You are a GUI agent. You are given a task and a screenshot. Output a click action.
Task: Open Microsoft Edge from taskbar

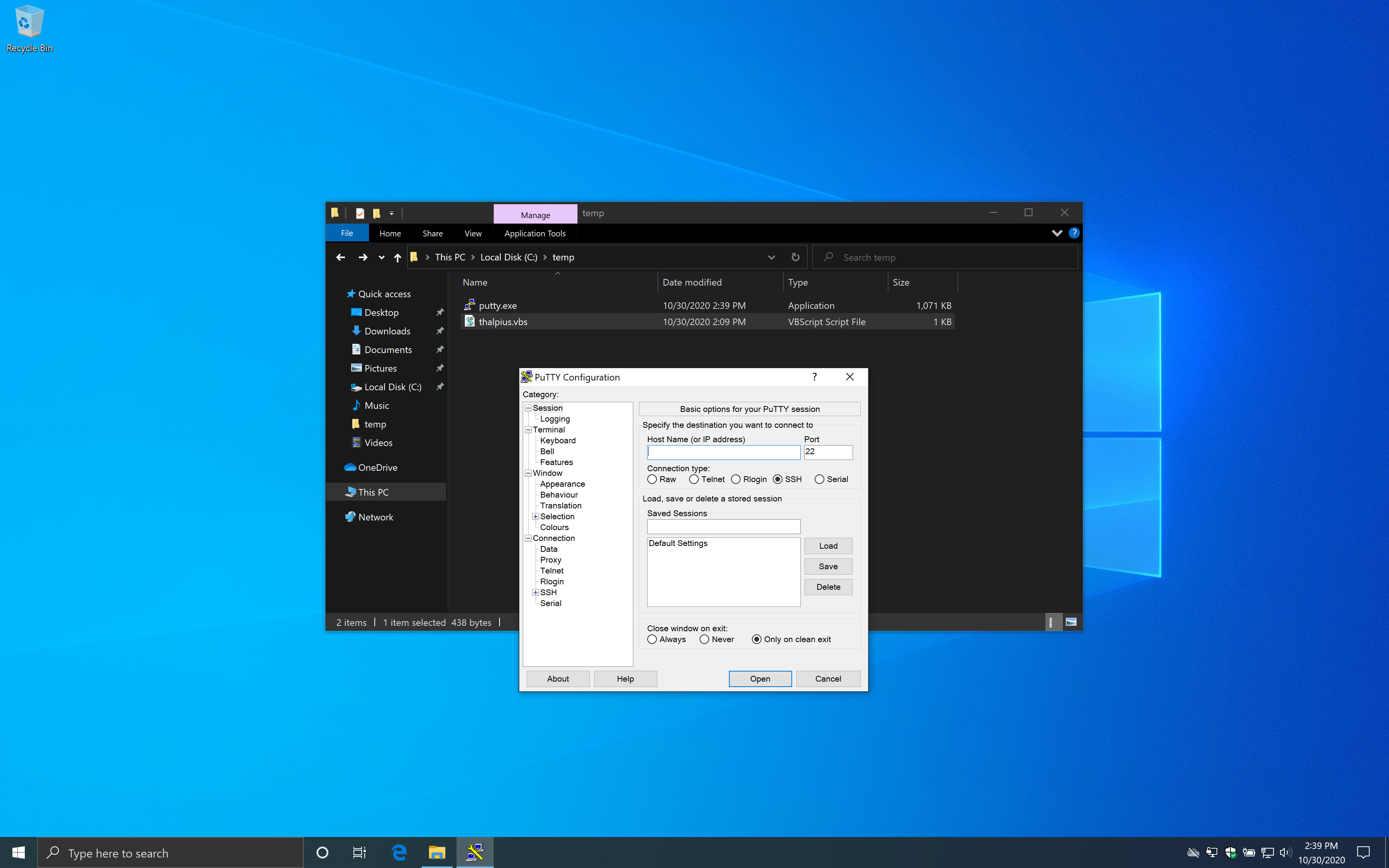click(x=399, y=852)
